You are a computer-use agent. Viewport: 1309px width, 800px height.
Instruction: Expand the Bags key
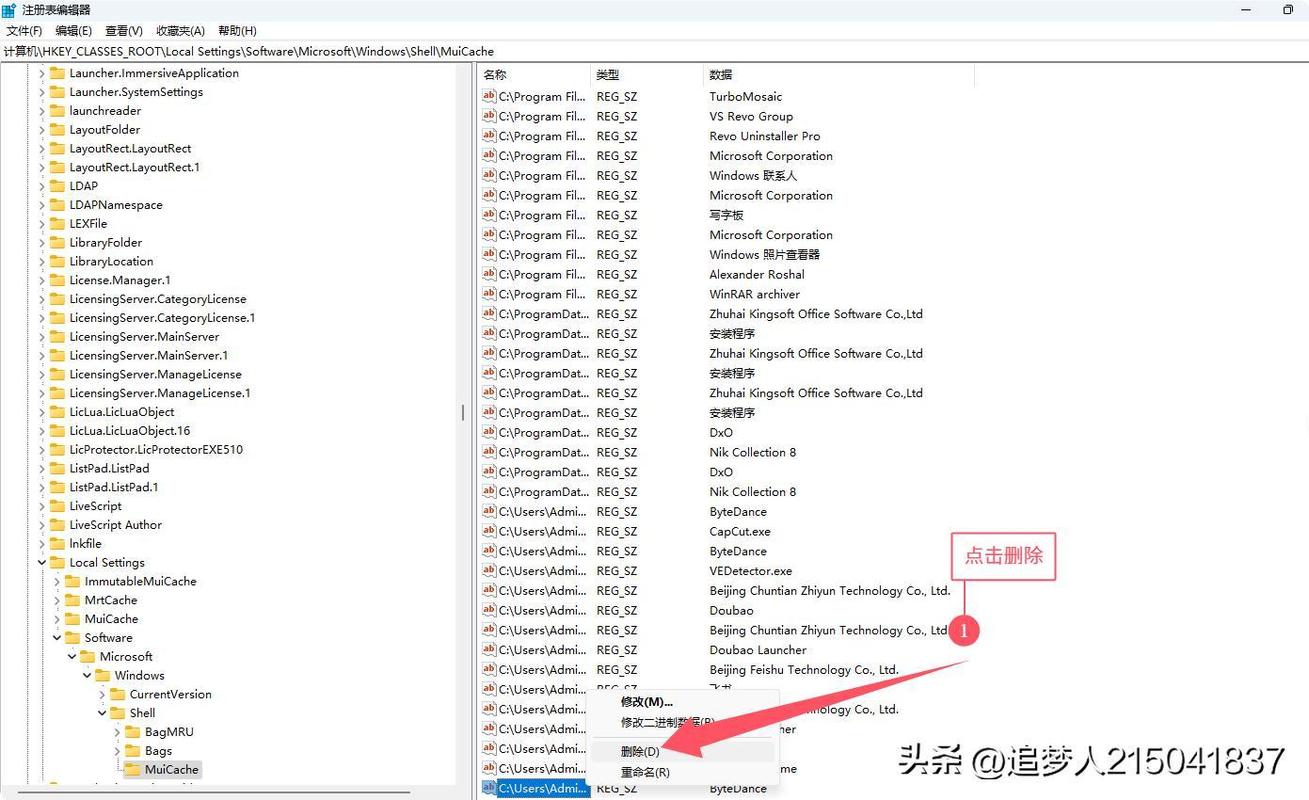[x=117, y=751]
